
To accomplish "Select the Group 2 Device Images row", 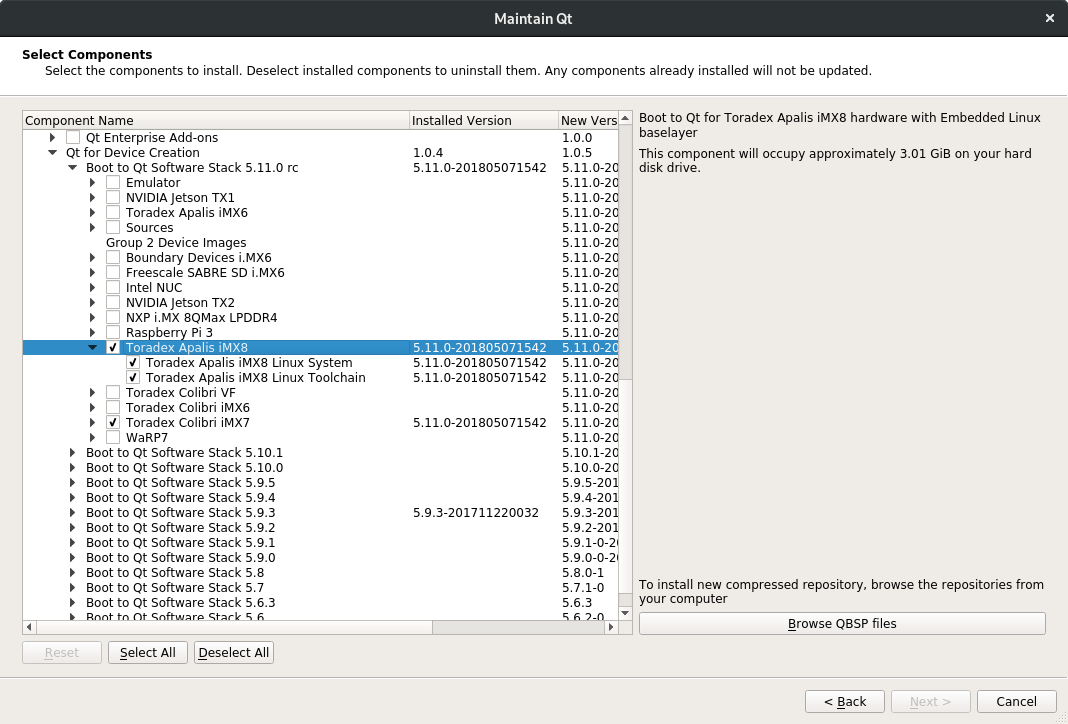I will pos(321,242).
